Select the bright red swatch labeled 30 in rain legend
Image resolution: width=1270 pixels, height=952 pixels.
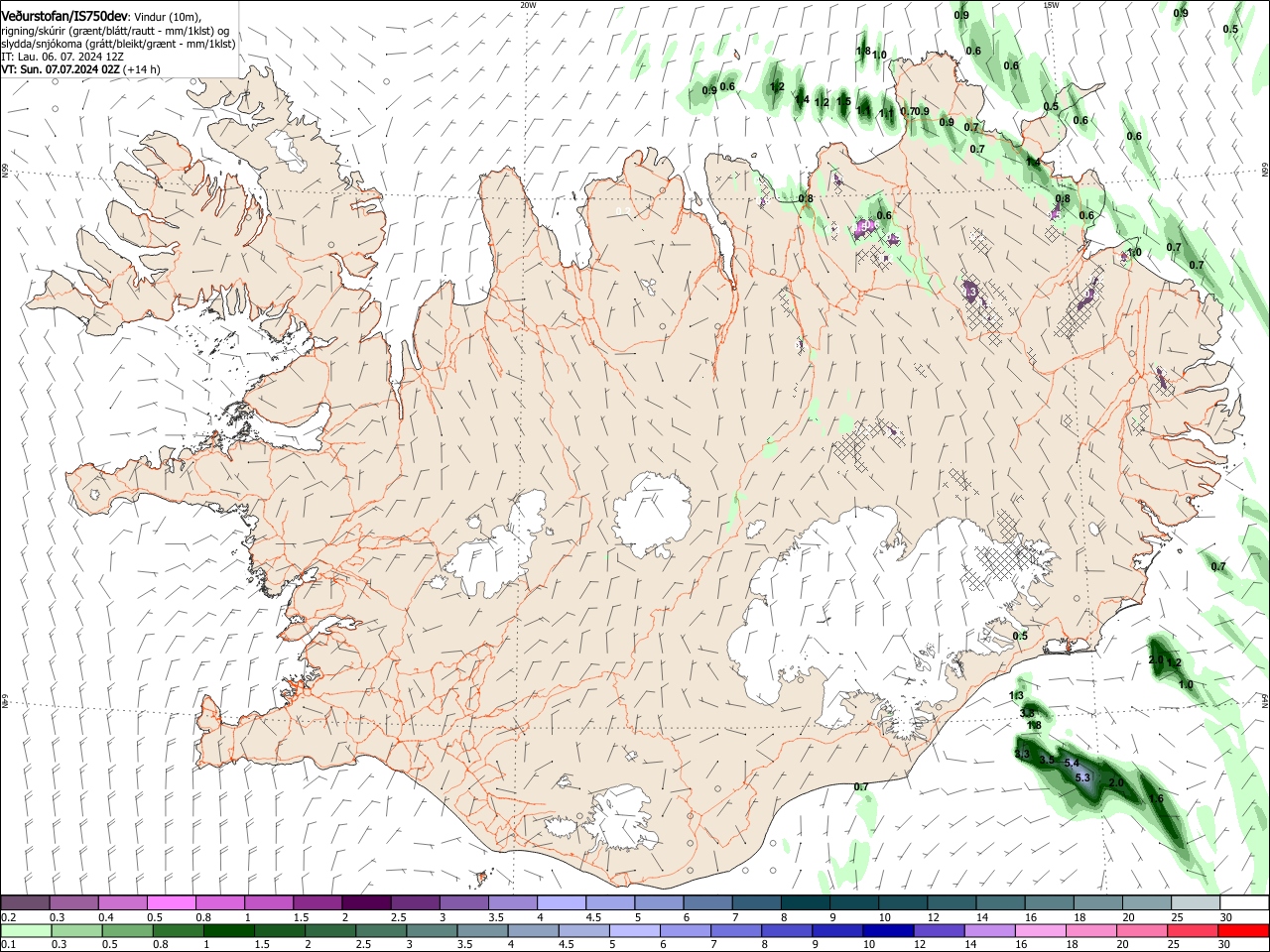pyautogui.click(x=1243, y=930)
